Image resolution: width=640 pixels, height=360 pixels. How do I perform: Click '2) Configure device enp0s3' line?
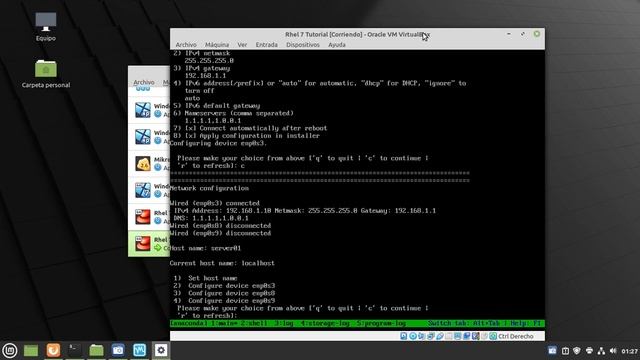point(224,286)
